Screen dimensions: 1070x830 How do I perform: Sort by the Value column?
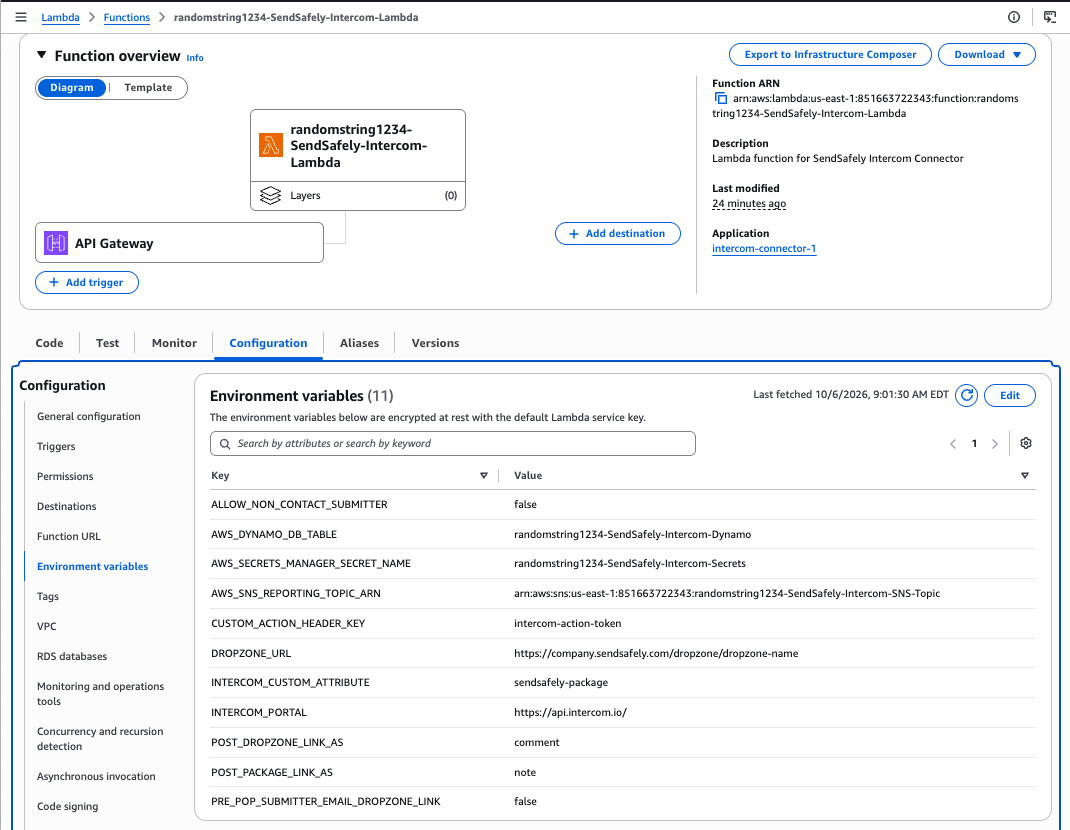click(1024, 475)
